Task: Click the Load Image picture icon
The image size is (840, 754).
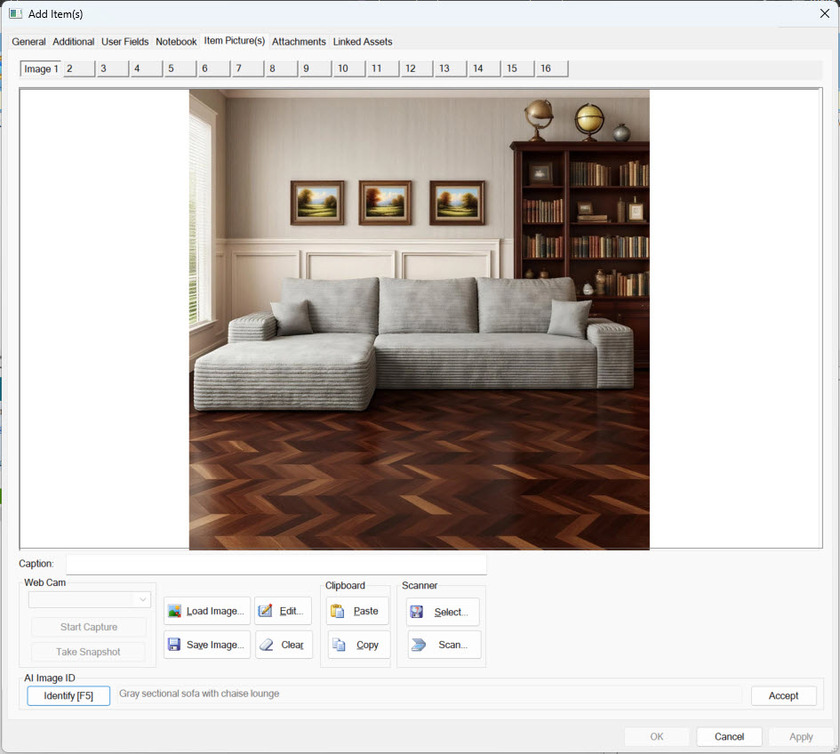Action: (175, 612)
